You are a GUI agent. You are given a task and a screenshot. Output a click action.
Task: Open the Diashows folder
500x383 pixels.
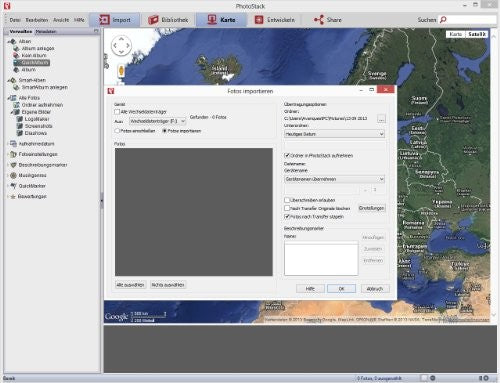coord(35,133)
